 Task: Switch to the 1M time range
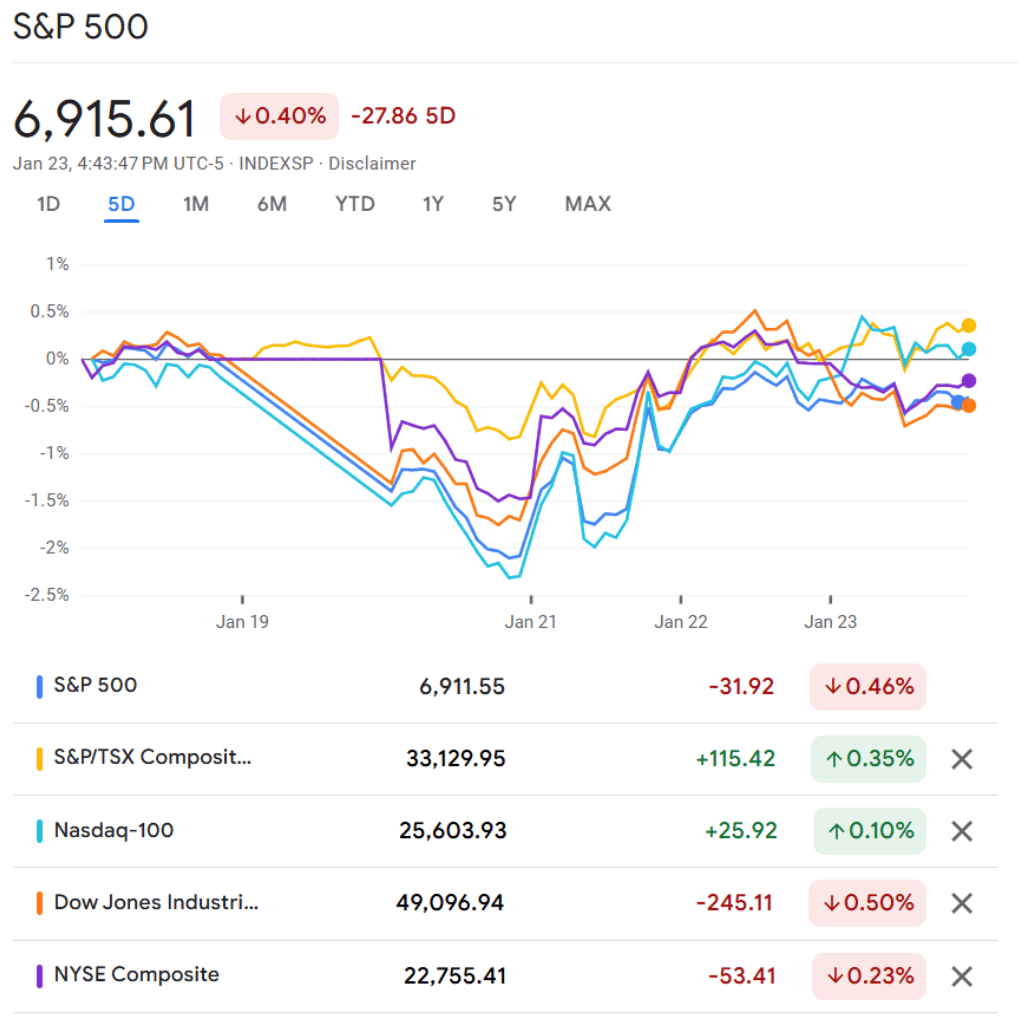coord(196,204)
